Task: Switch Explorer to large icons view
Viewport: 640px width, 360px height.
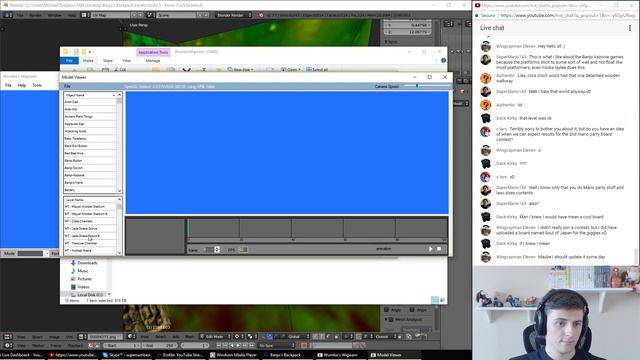Action: pyautogui.click(x=442, y=300)
